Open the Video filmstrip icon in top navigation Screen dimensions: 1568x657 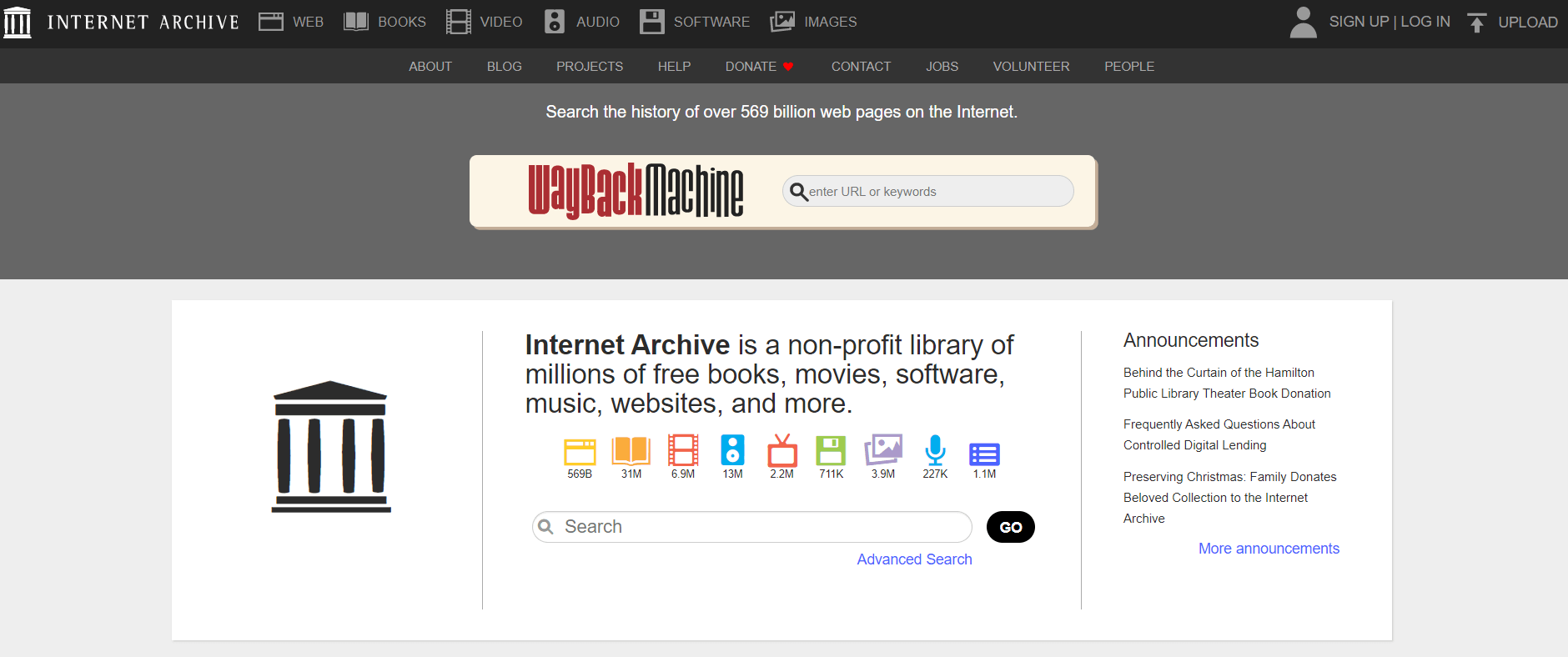[x=459, y=22]
